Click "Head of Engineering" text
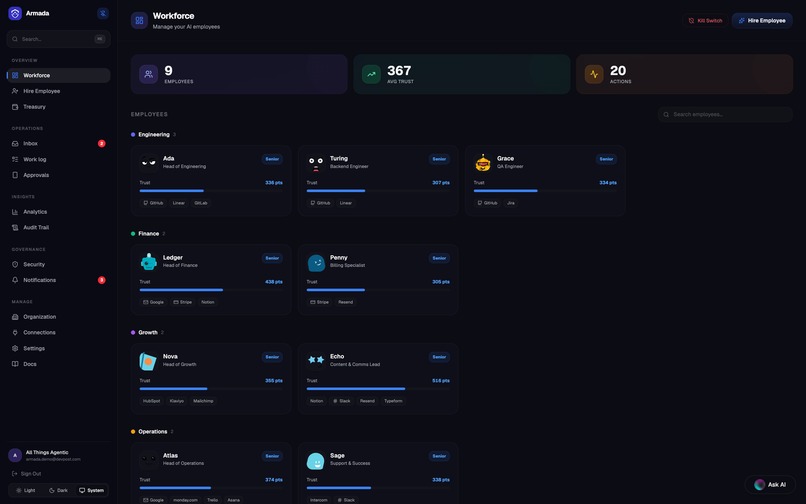Viewport: 806px width, 504px height. pyautogui.click(x=185, y=167)
